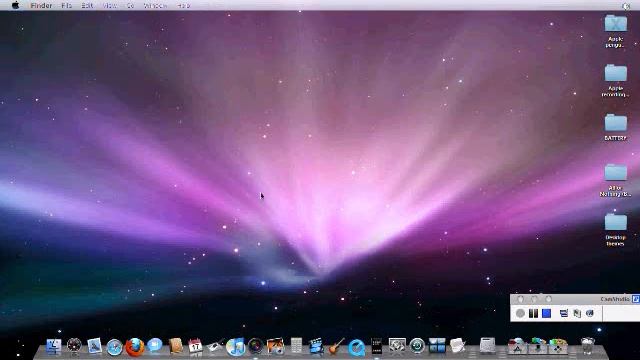Open the Finder menu in the menu bar

pyautogui.click(x=41, y=6)
